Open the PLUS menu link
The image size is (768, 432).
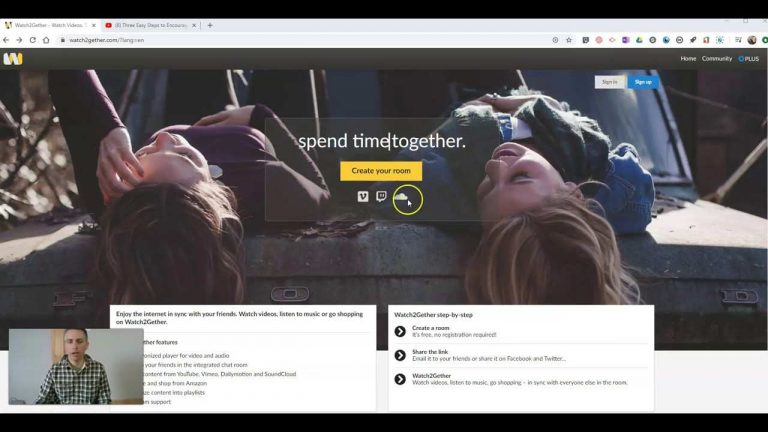point(748,59)
